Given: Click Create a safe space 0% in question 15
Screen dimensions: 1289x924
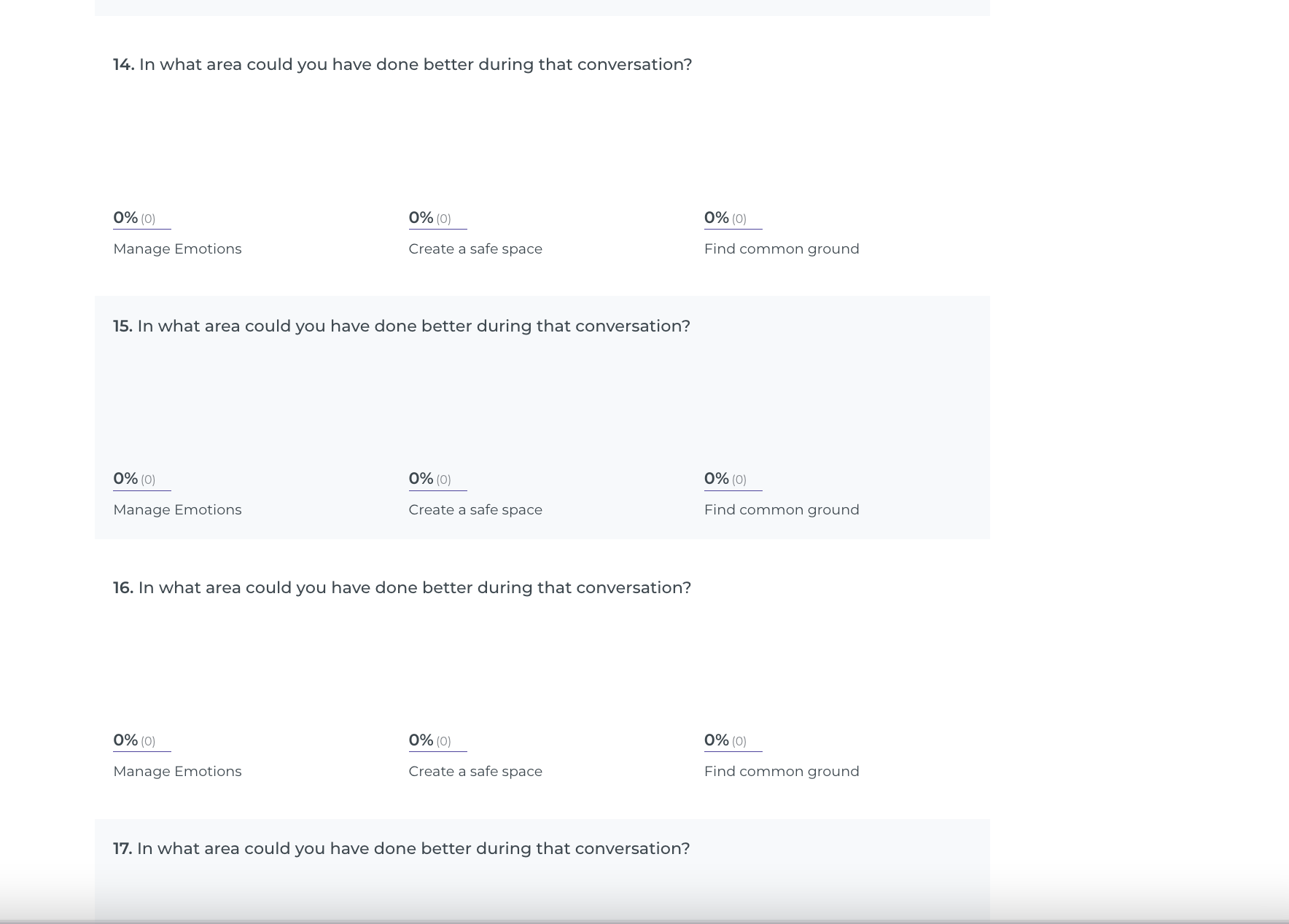Looking at the screenshot, I should click(x=421, y=479).
